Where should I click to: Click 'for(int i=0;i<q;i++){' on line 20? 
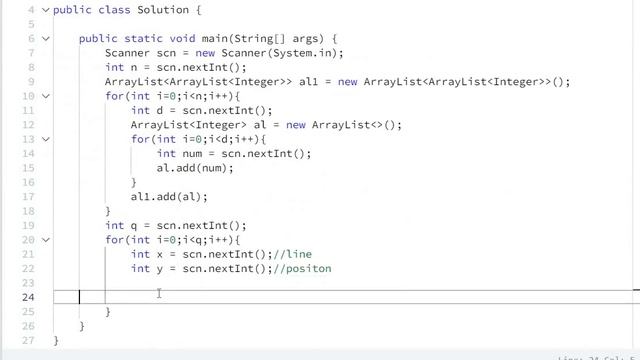[x=173, y=240]
